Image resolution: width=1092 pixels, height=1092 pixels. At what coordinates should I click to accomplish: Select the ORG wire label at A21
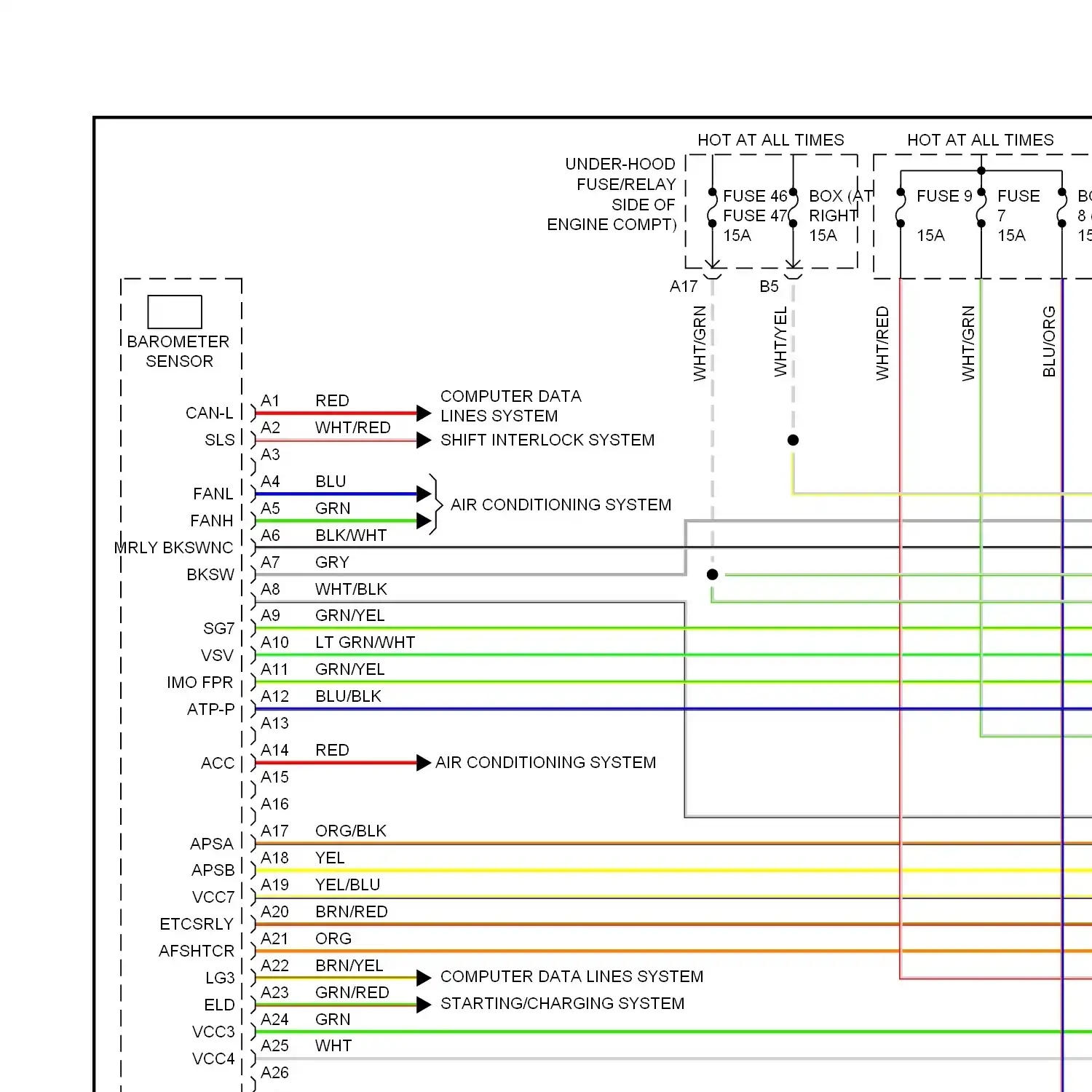[333, 939]
